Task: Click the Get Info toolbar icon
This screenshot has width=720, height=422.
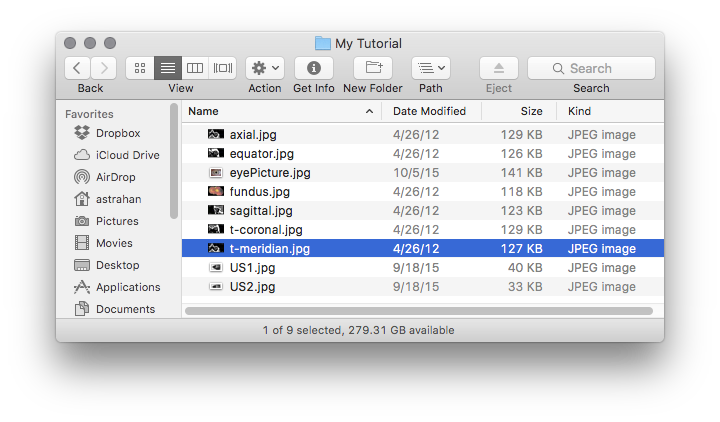Action: [314, 68]
